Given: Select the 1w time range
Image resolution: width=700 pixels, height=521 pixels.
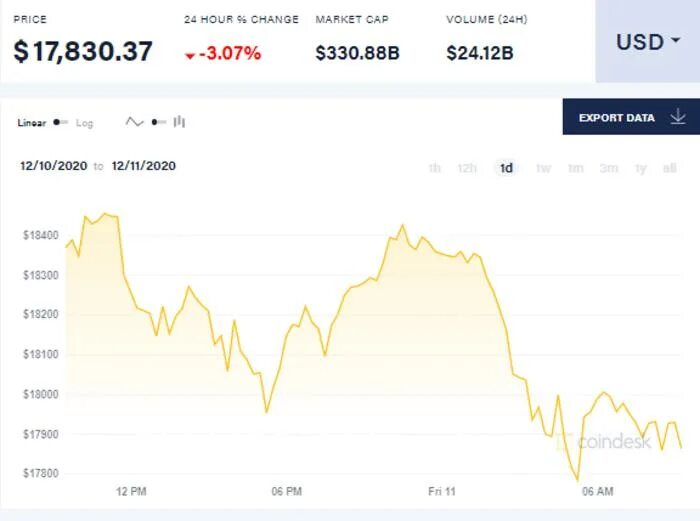Looking at the screenshot, I should pos(543,168).
